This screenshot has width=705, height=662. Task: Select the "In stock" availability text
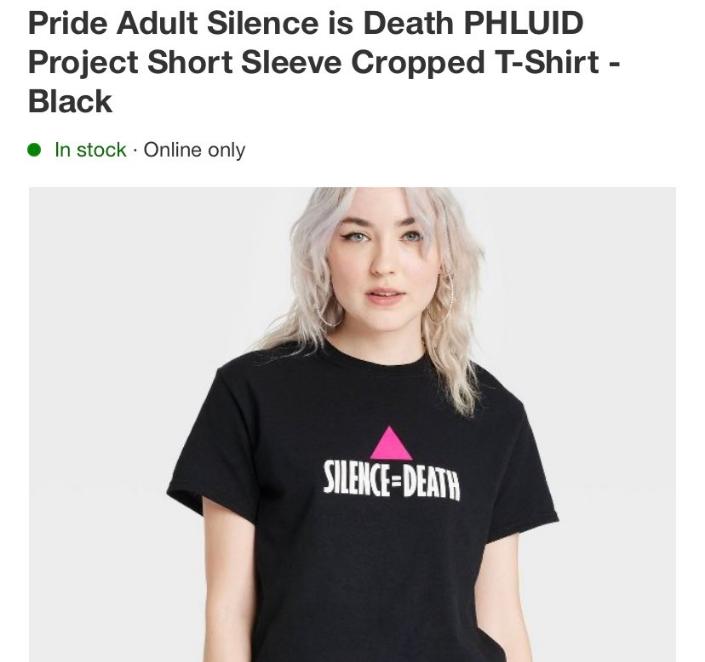pos(90,150)
